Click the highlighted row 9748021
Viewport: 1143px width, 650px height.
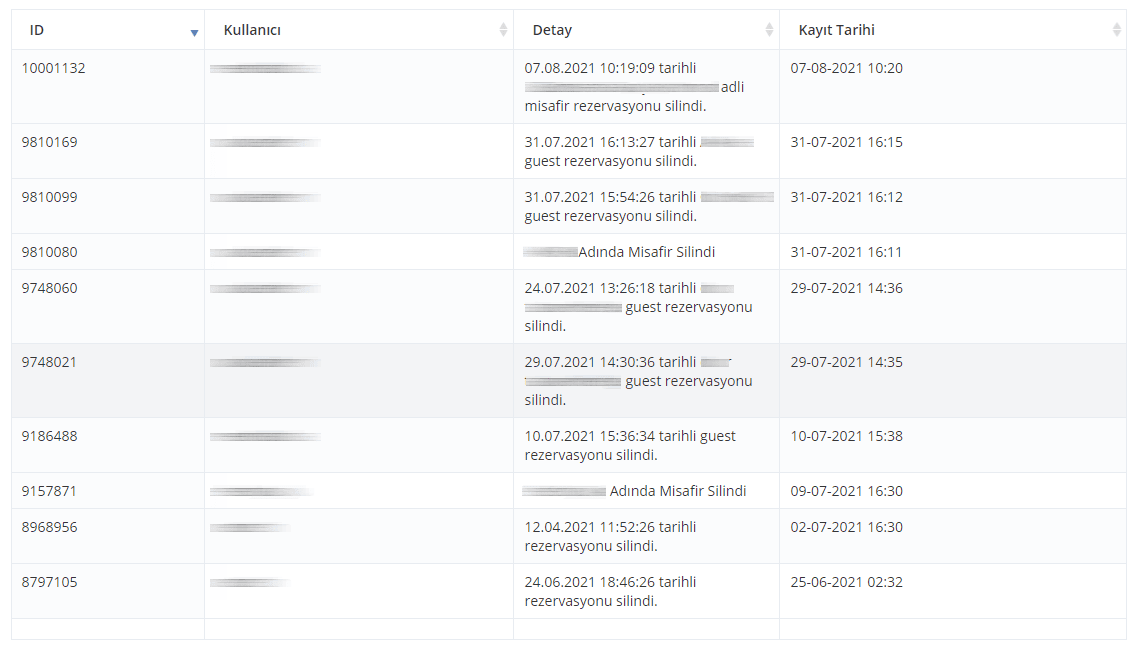pyautogui.click(x=569, y=380)
